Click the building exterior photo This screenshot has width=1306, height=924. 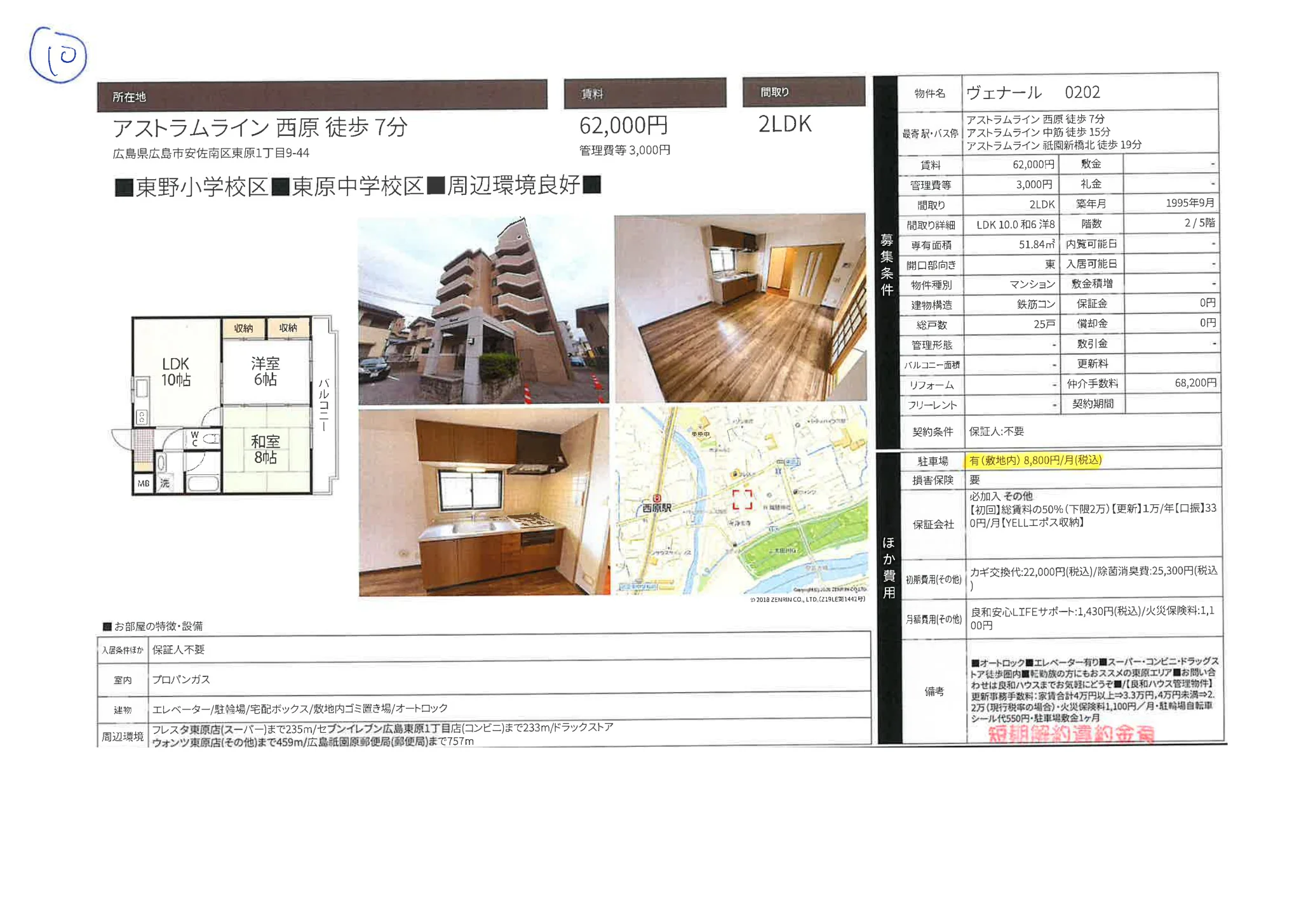483,309
